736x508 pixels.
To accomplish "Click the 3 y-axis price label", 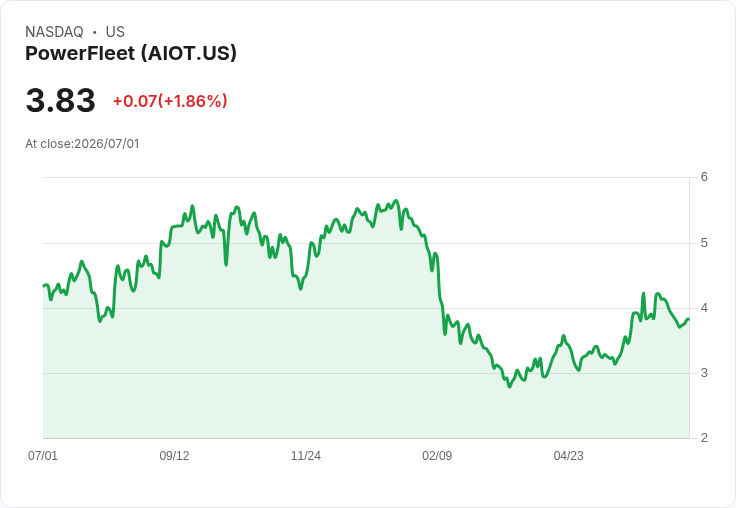I will pos(704,373).
